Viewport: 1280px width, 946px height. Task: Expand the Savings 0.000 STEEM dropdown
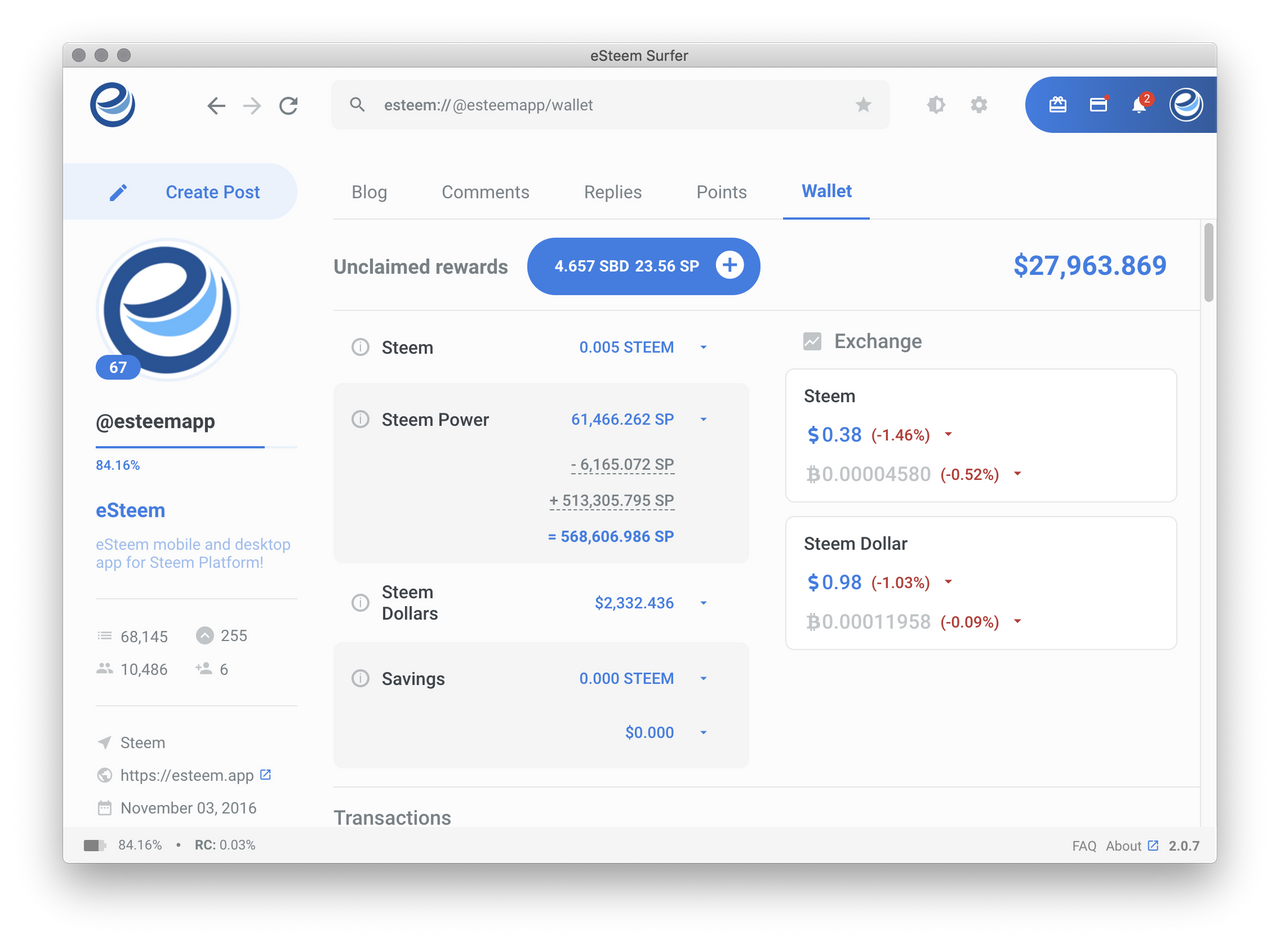(703, 679)
